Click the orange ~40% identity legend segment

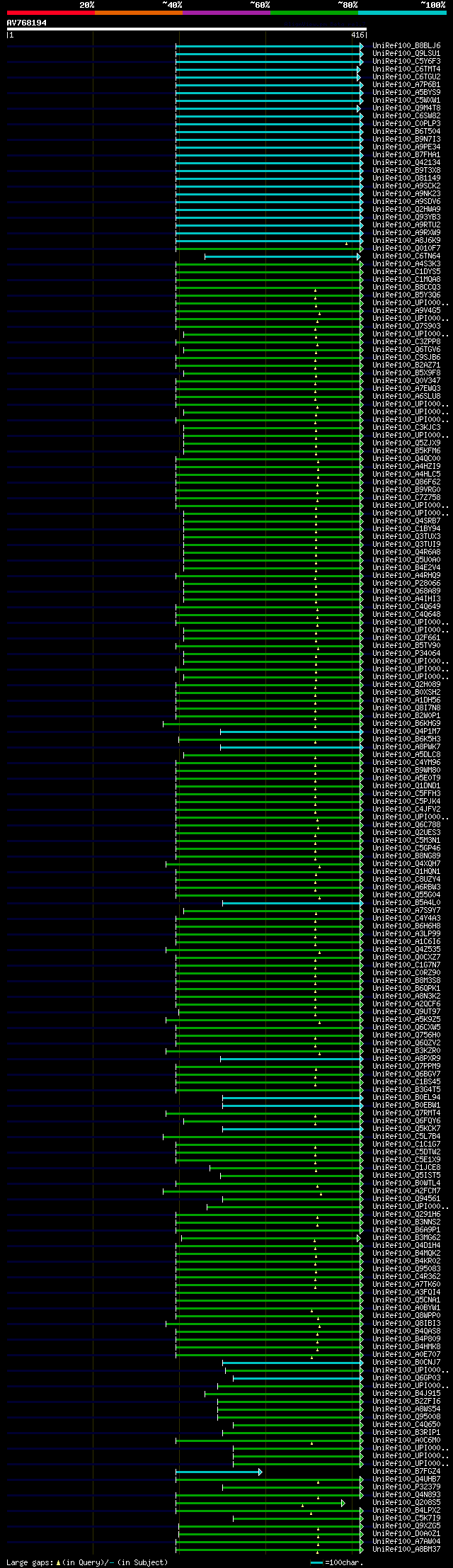[138, 13]
